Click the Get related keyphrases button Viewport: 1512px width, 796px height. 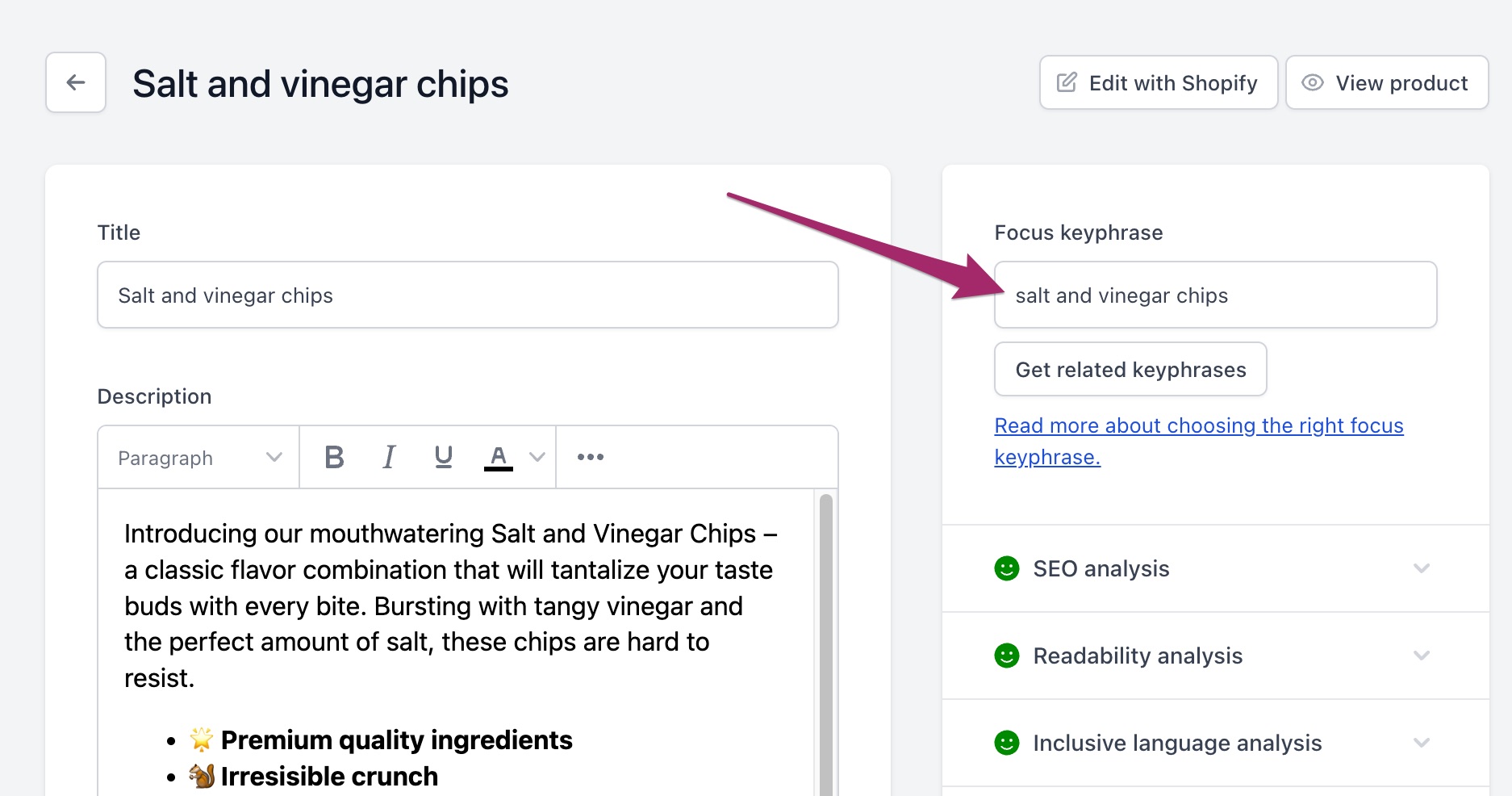pos(1130,369)
